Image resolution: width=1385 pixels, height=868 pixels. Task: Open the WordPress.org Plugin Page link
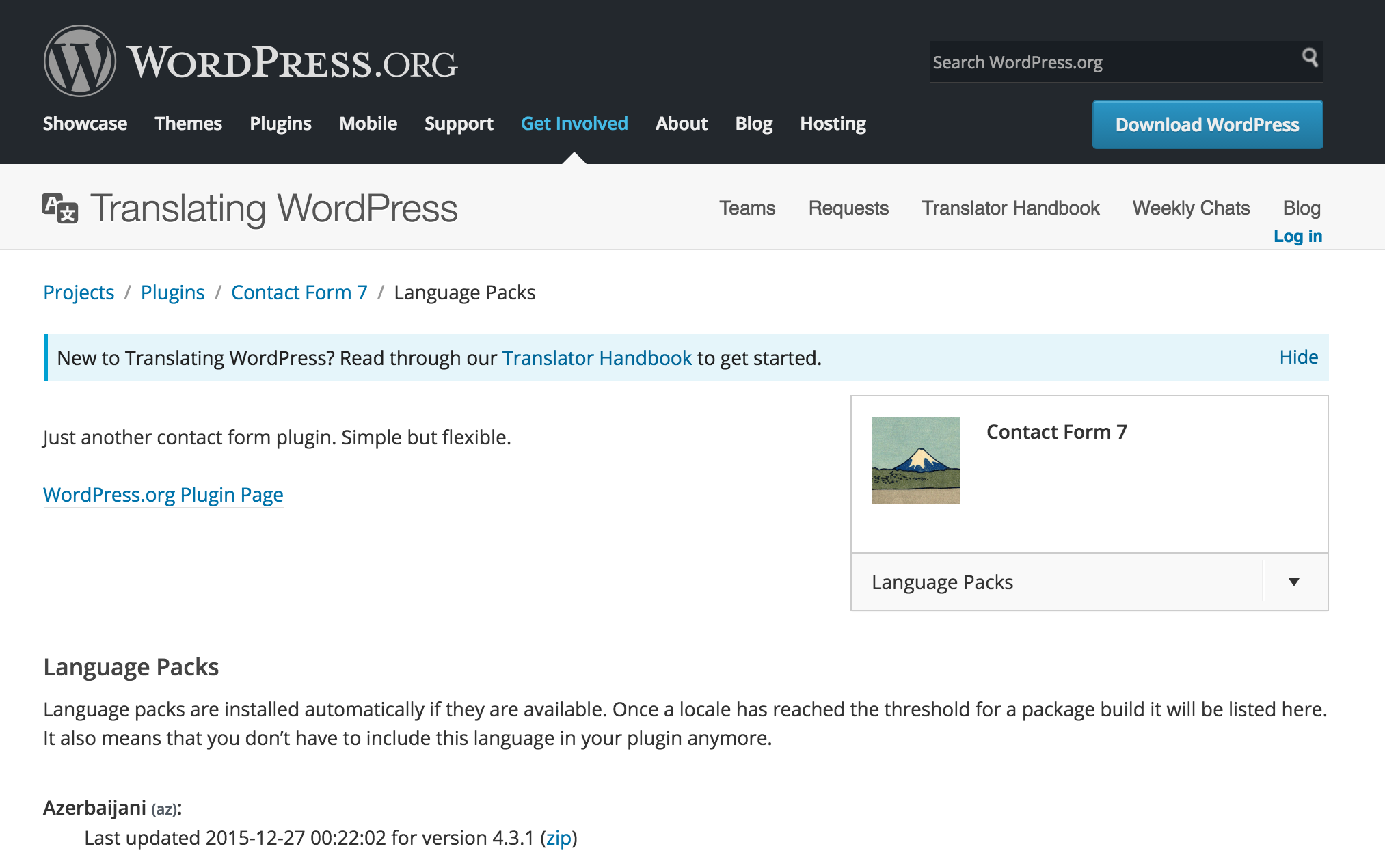163,495
